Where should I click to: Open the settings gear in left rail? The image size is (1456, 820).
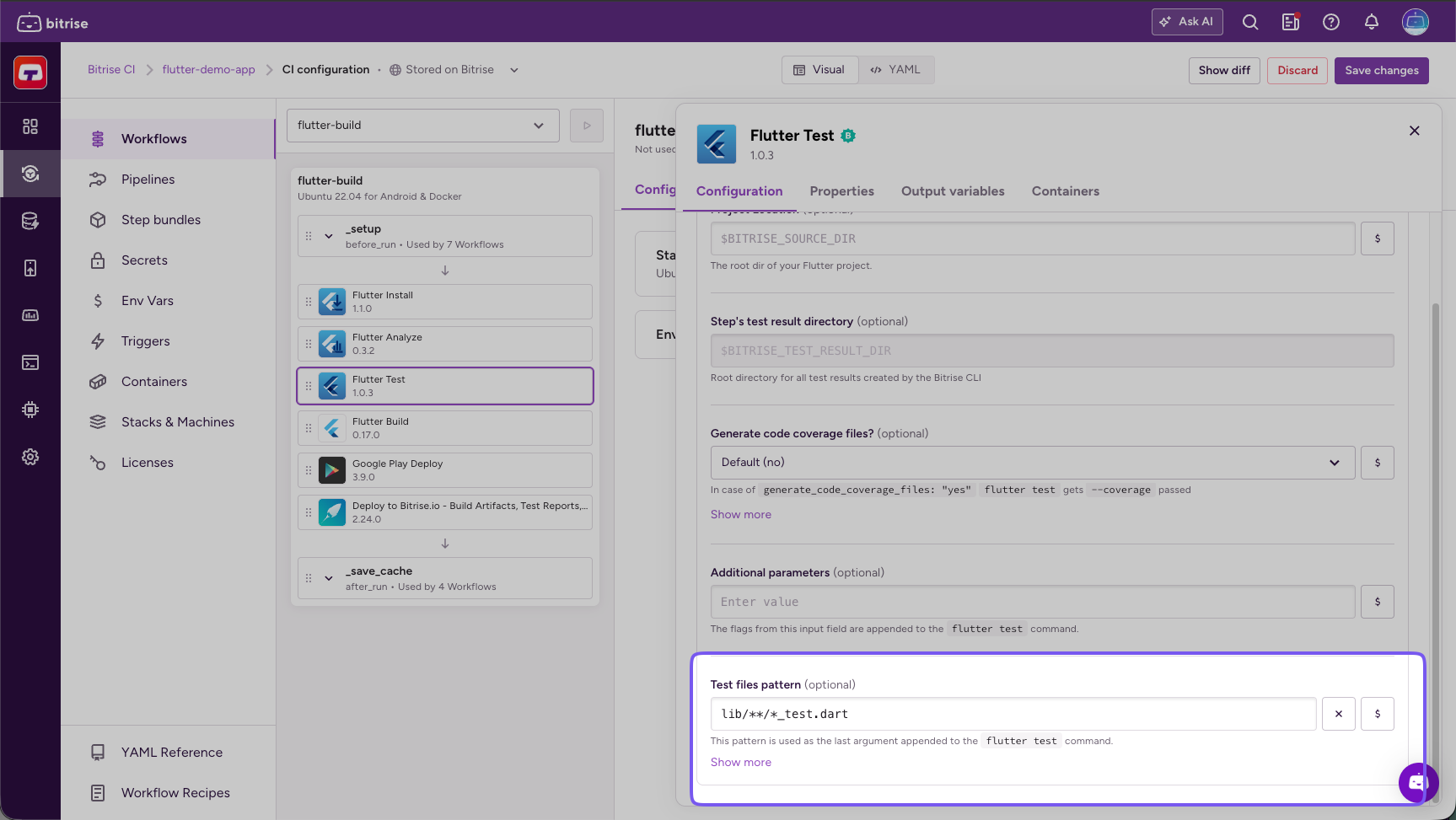[30, 457]
